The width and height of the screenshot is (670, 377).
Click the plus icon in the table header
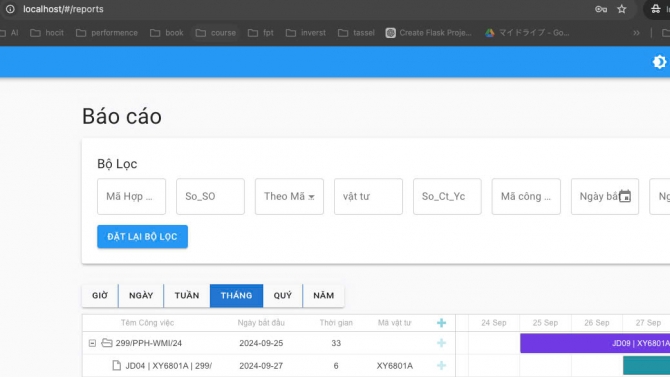[x=441, y=323]
